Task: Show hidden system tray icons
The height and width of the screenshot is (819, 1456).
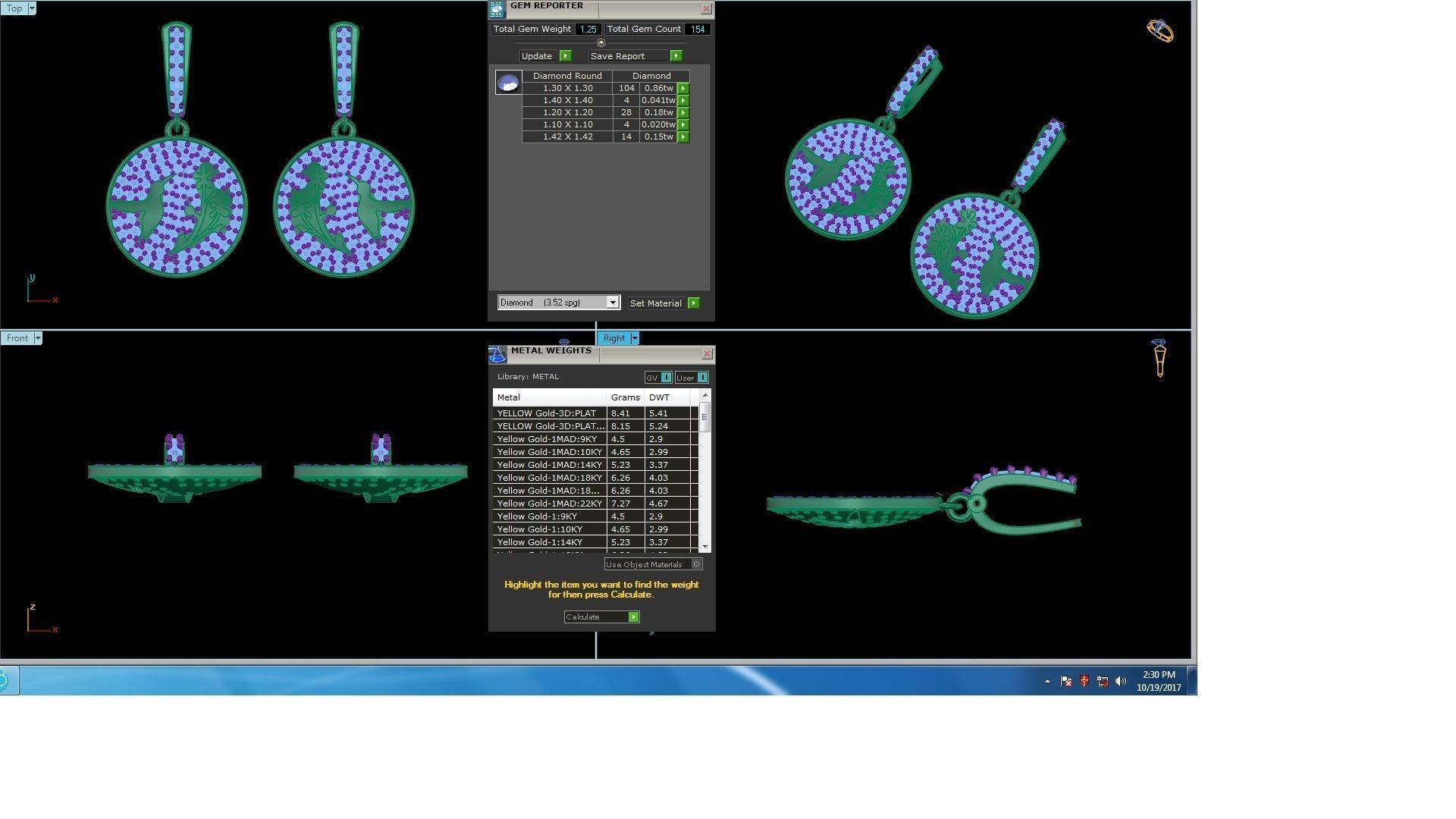Action: 1047,681
